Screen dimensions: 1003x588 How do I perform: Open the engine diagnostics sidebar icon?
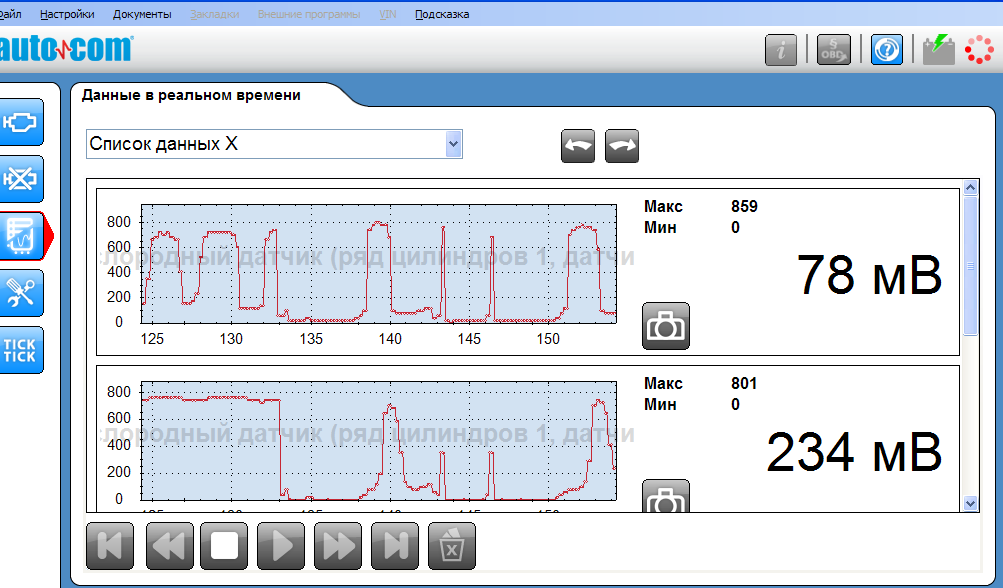(20, 122)
